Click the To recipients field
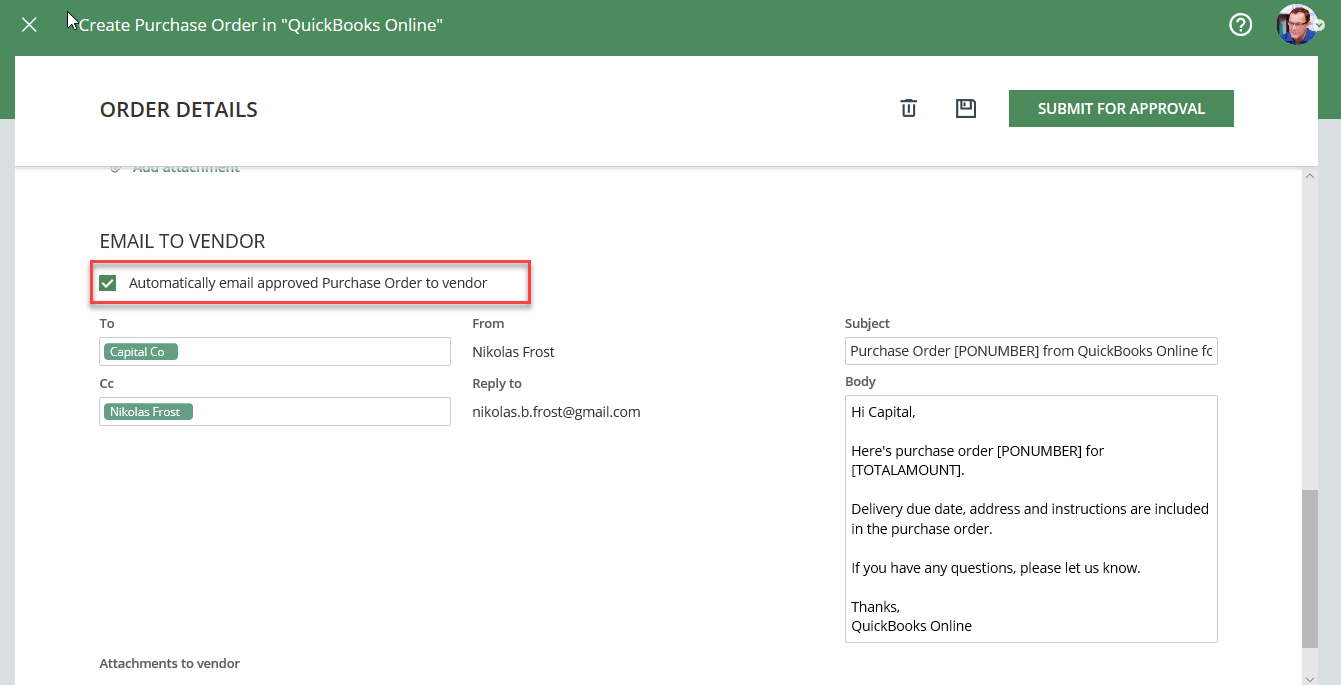The image size is (1341, 685). pos(275,352)
